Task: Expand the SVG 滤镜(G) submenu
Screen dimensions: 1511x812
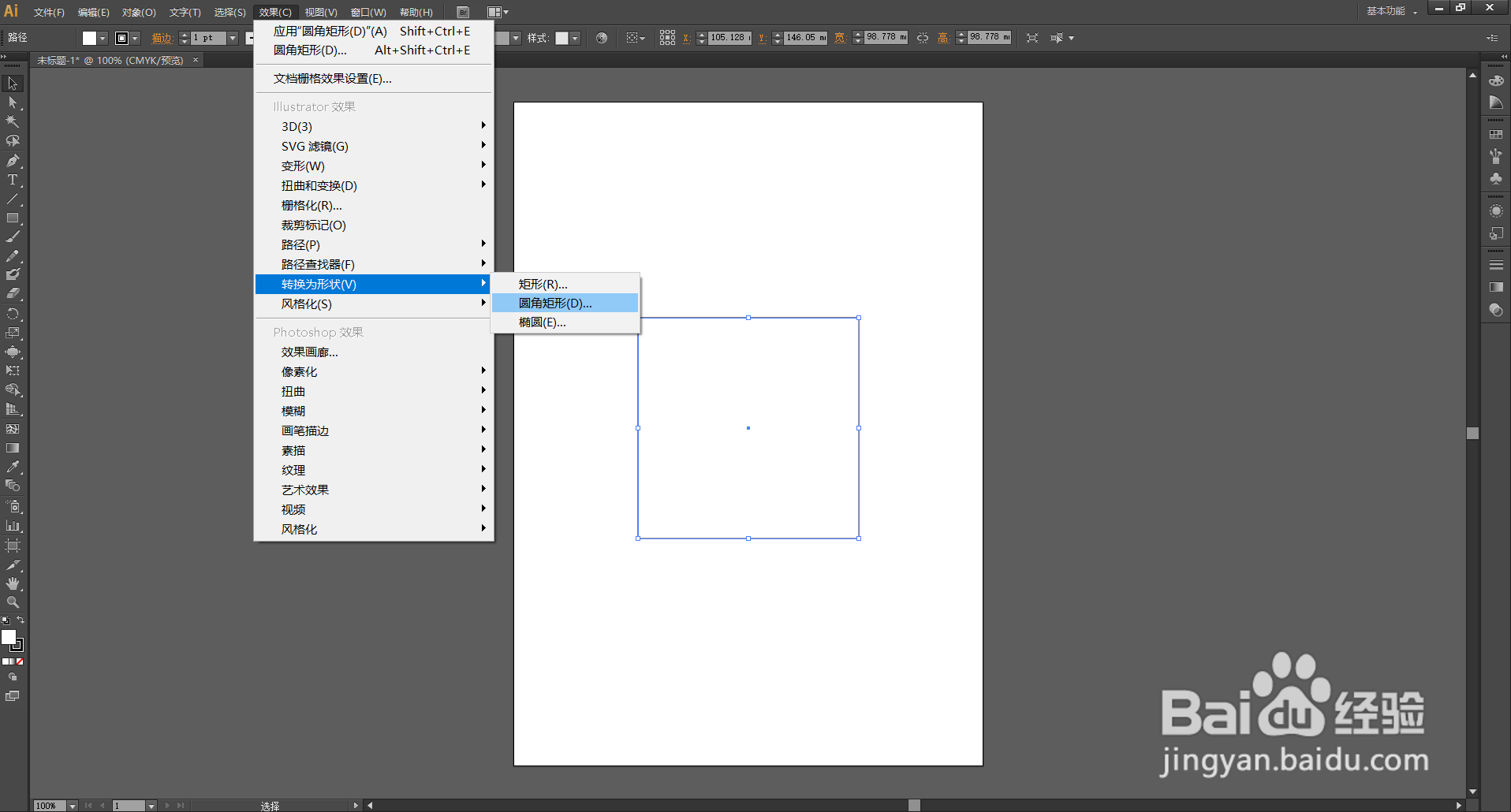Action: click(374, 146)
